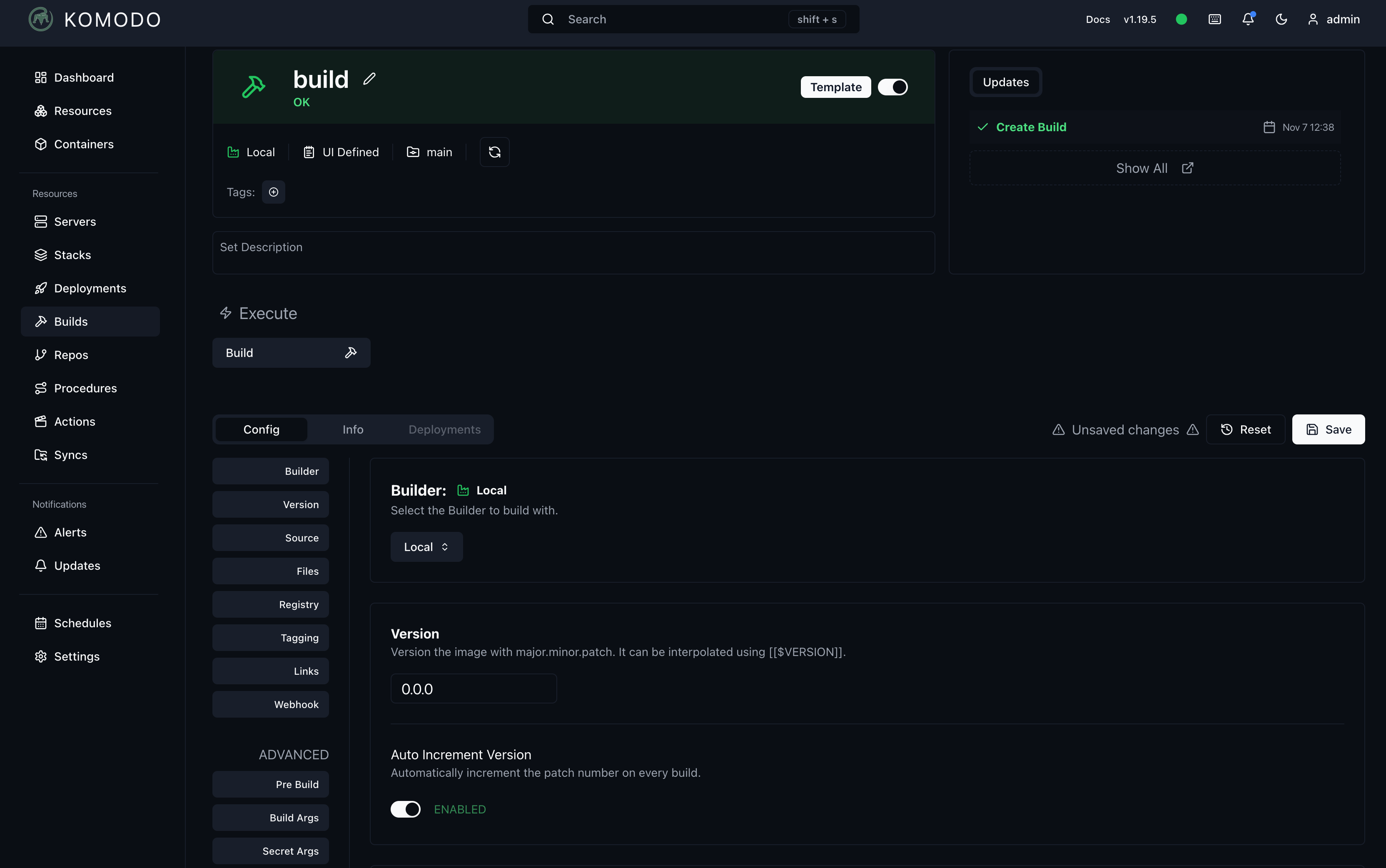Disable Auto Increment Version toggle

pos(406,809)
